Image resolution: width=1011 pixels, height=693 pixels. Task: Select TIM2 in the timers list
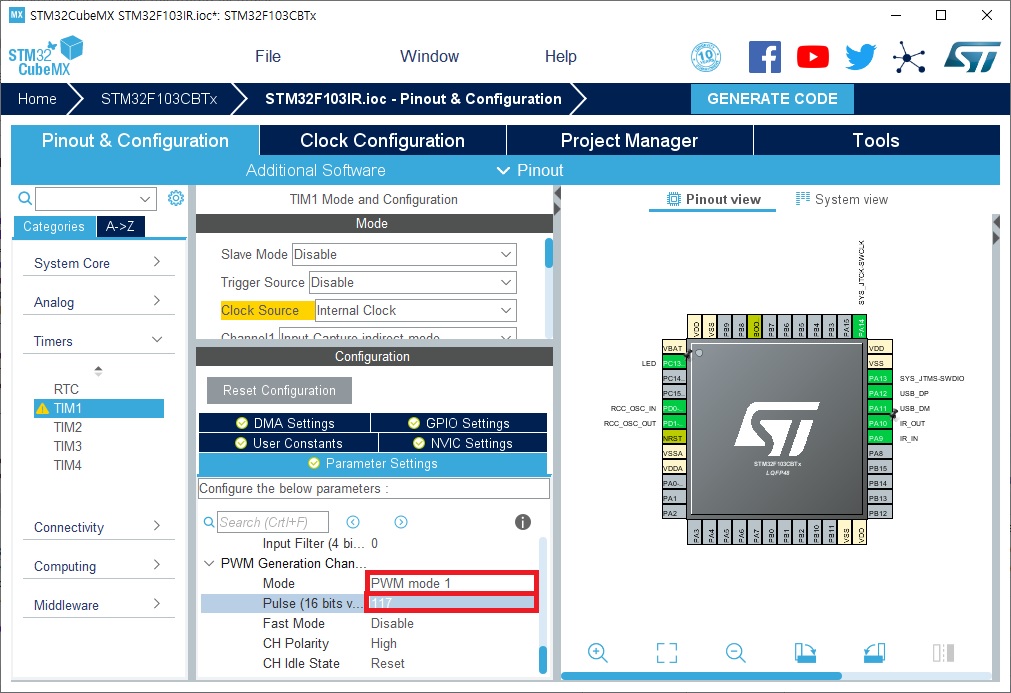tap(68, 427)
